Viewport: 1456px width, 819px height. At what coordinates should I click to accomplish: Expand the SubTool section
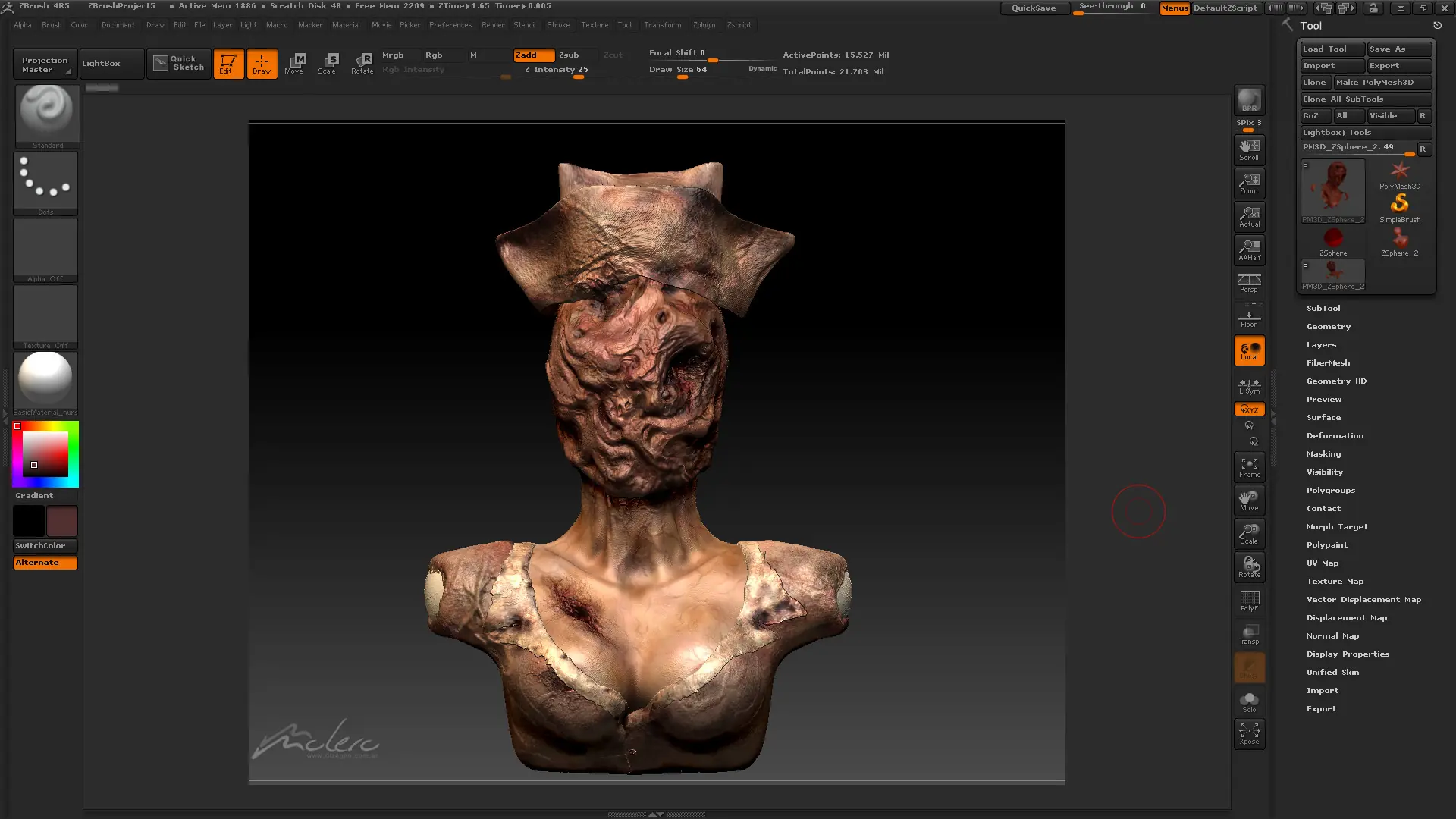click(1323, 308)
